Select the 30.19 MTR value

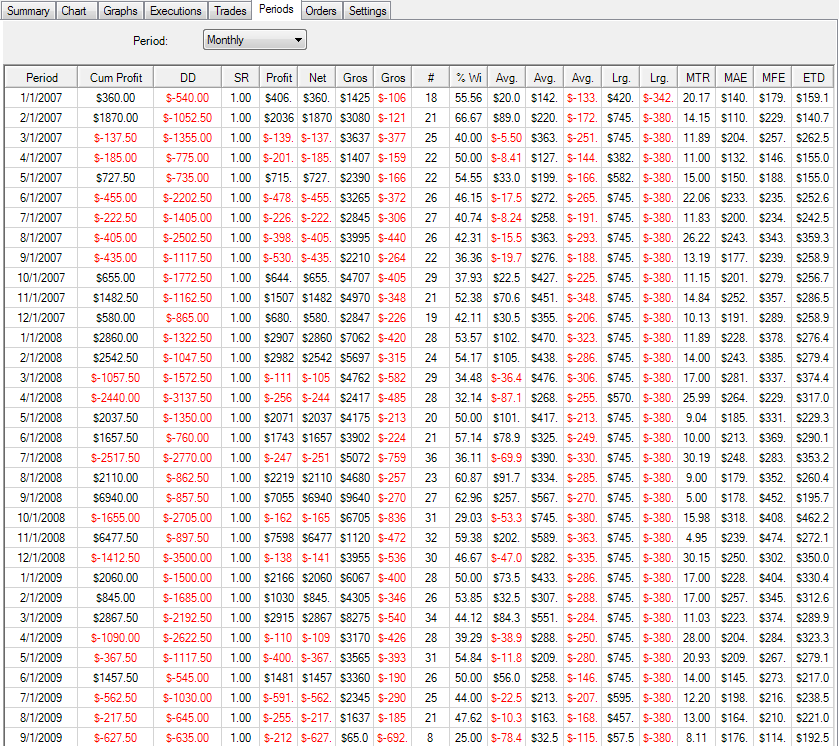click(697, 458)
